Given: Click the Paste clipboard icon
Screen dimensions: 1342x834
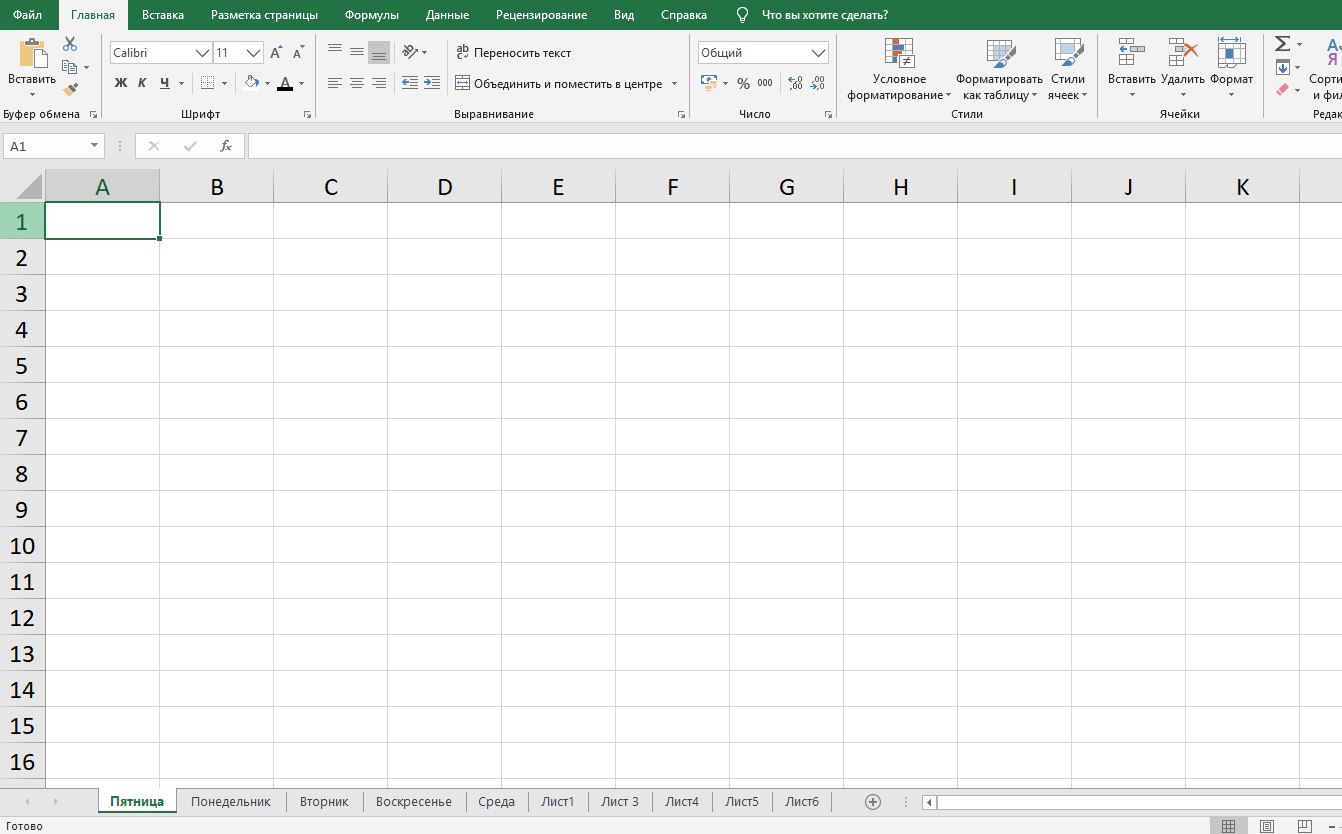Looking at the screenshot, I should coord(32,53).
